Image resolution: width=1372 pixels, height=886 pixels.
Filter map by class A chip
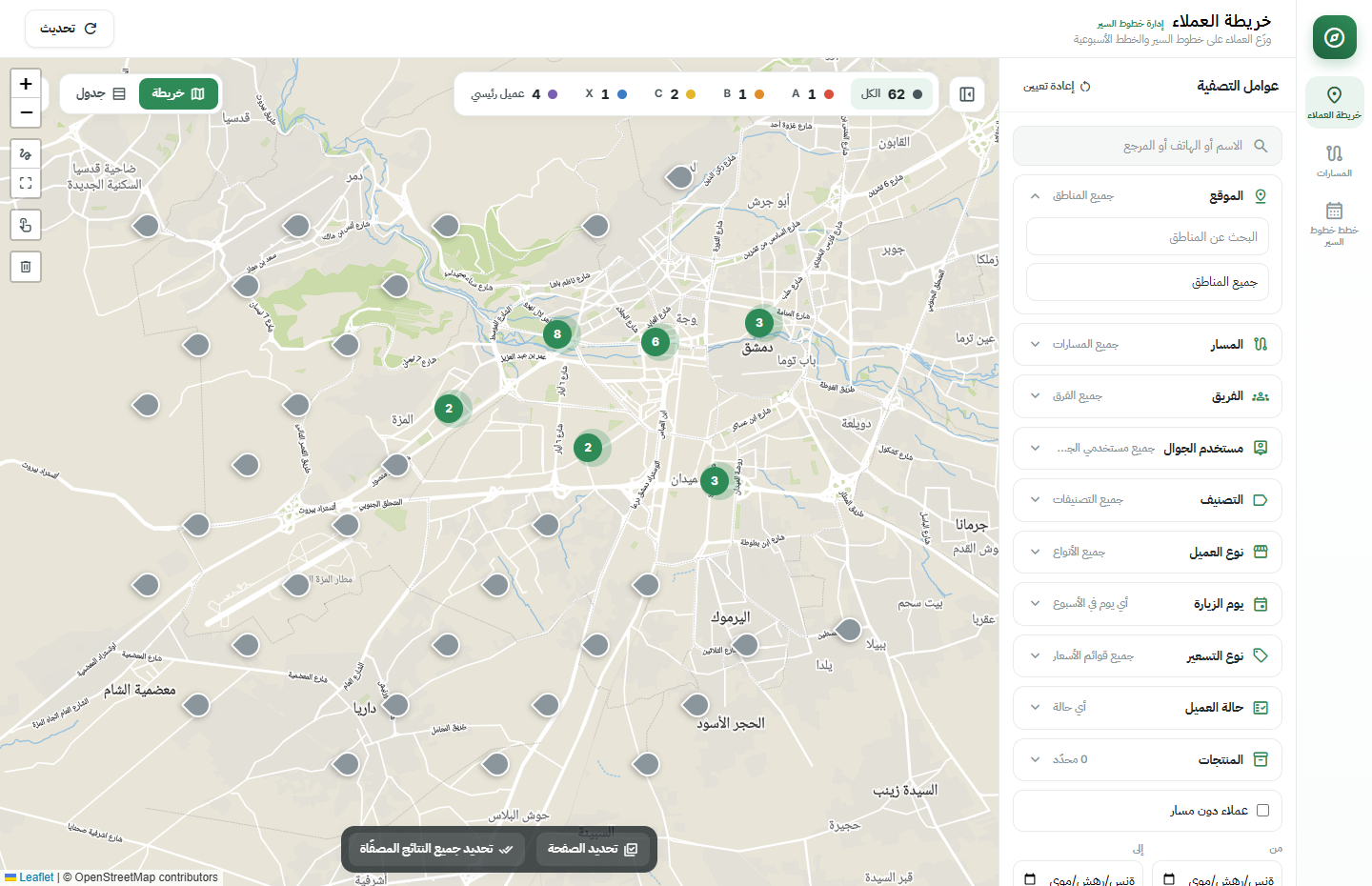(813, 94)
